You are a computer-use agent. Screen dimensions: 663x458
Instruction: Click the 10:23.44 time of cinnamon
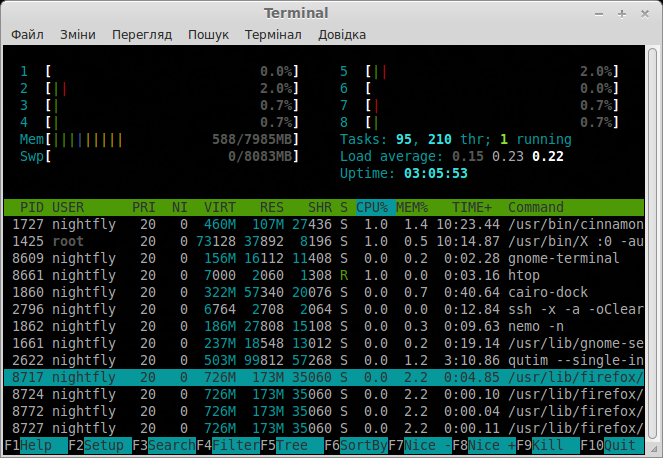pyautogui.click(x=468, y=224)
